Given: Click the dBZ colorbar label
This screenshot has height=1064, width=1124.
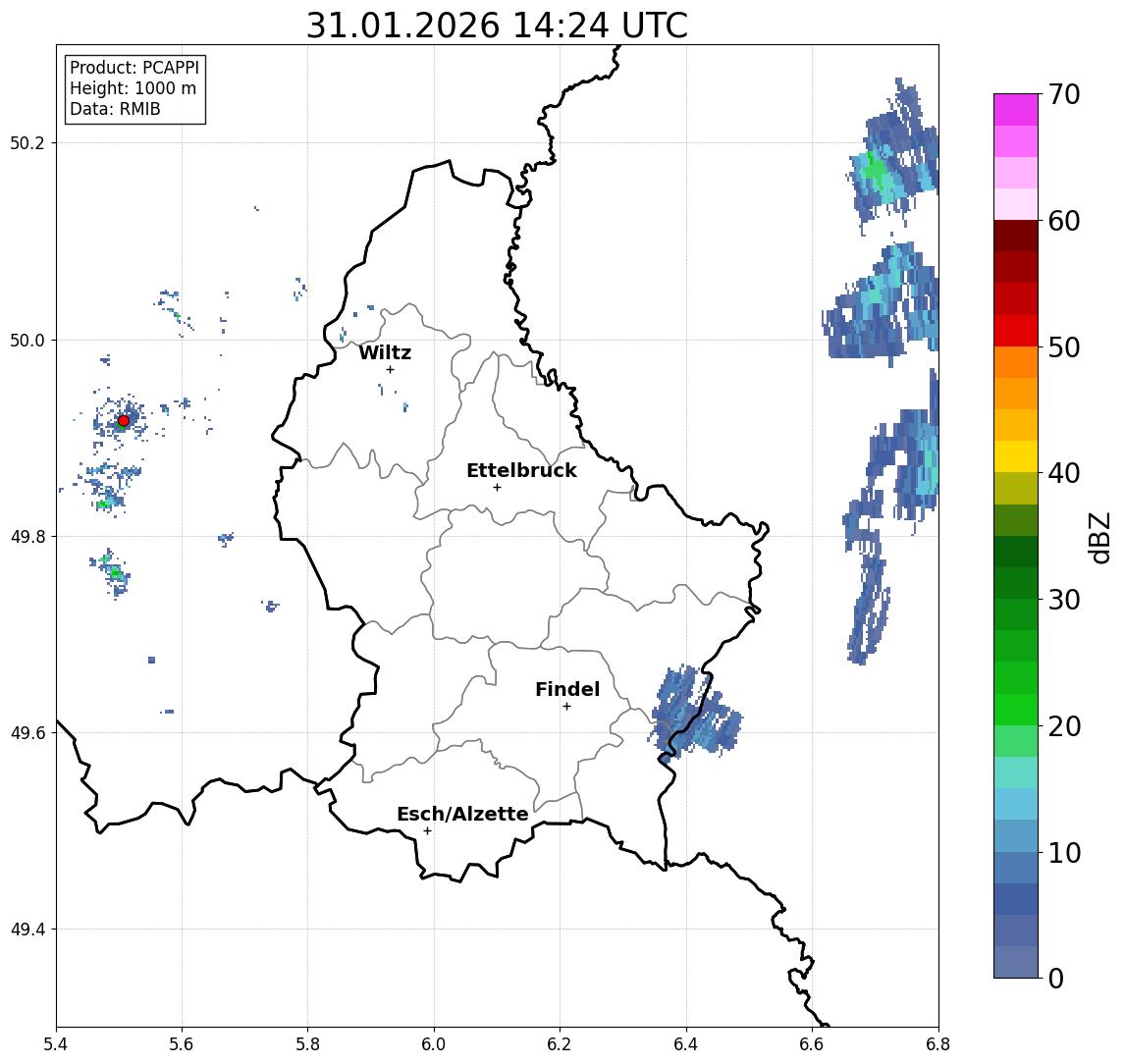Looking at the screenshot, I should 1098,537.
